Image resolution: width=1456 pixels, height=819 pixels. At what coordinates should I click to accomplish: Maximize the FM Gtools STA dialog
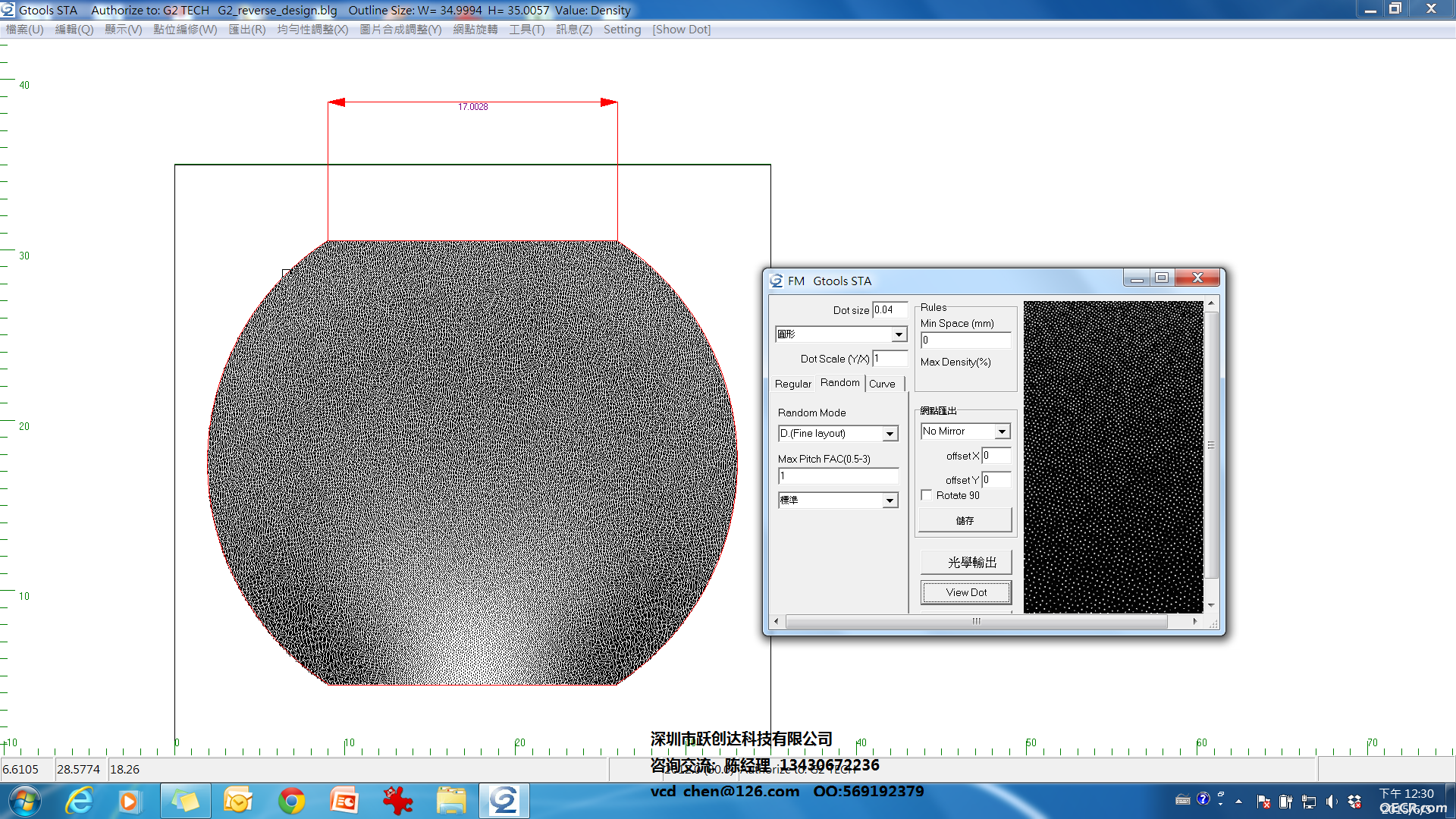1162,278
